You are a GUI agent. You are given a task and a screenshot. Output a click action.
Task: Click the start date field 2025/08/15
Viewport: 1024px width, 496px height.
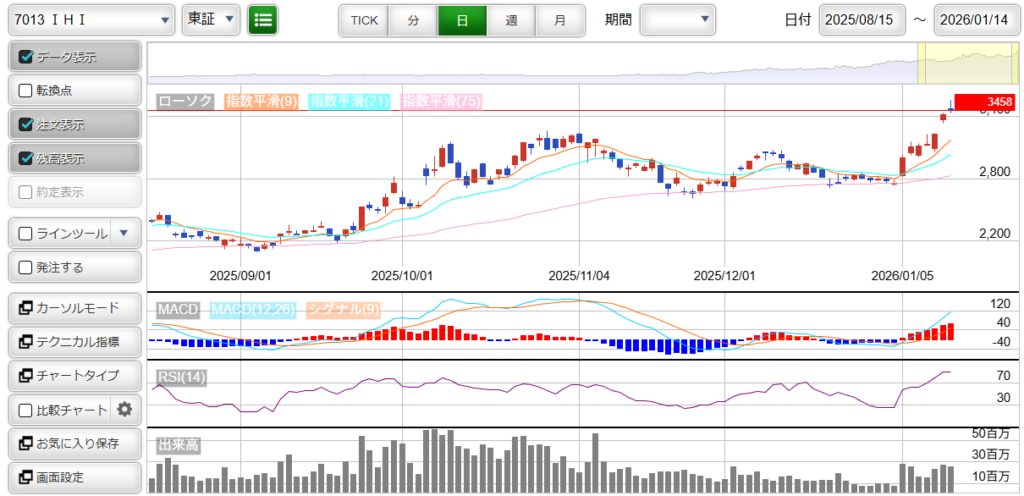(x=861, y=20)
